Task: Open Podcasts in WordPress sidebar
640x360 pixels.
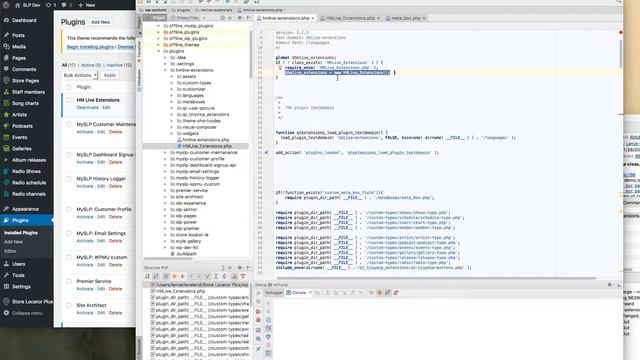Action: (22, 126)
